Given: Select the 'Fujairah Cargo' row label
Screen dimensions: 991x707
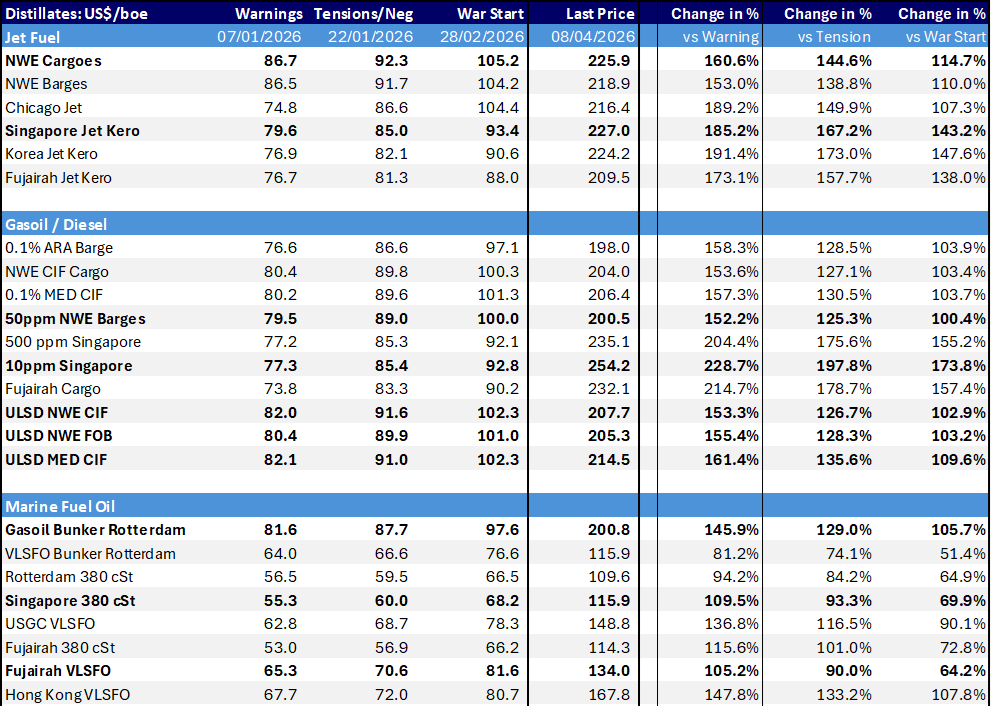Looking at the screenshot, I should [x=52, y=389].
